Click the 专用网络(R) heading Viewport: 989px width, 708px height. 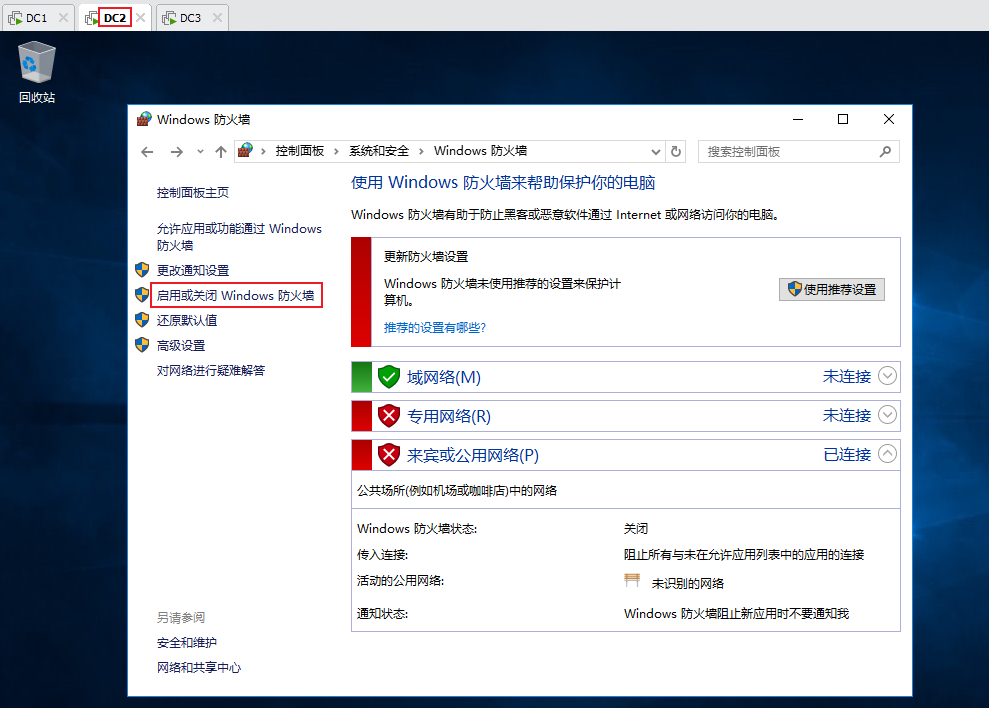(448, 416)
